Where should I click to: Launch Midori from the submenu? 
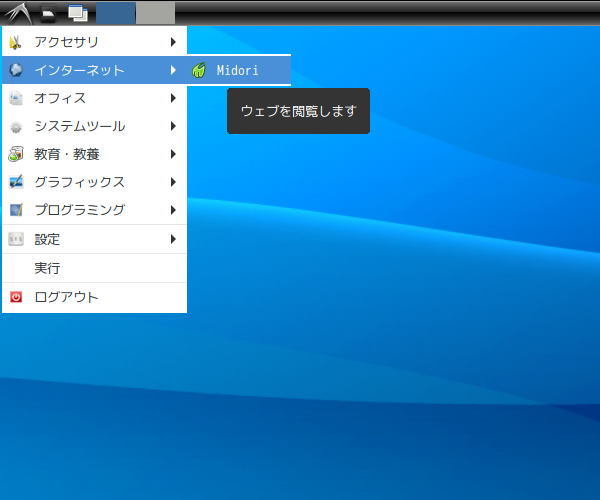pyautogui.click(x=239, y=70)
